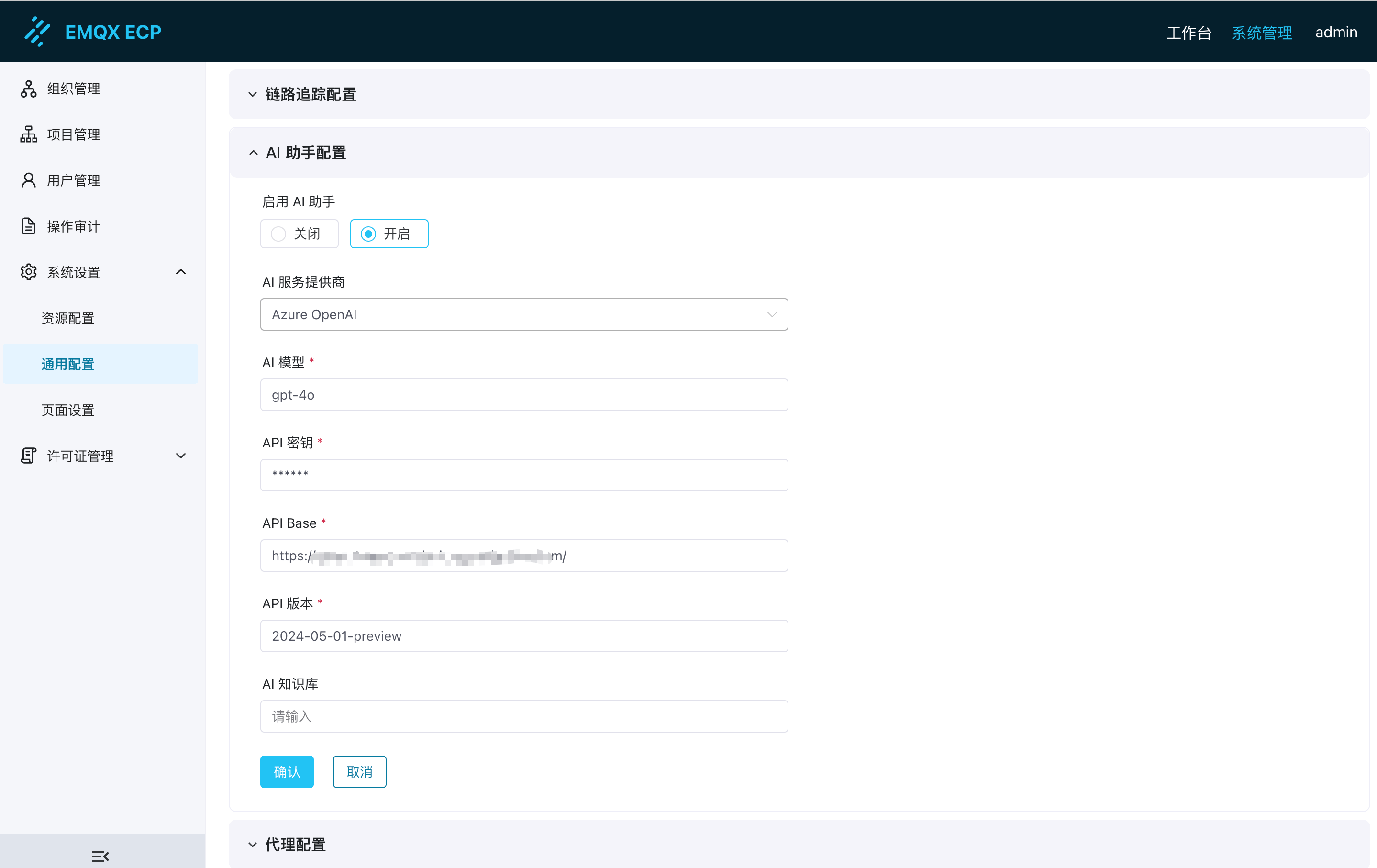The width and height of the screenshot is (1377, 868).
Task: Click the 操作审计 document icon
Action: click(29, 226)
